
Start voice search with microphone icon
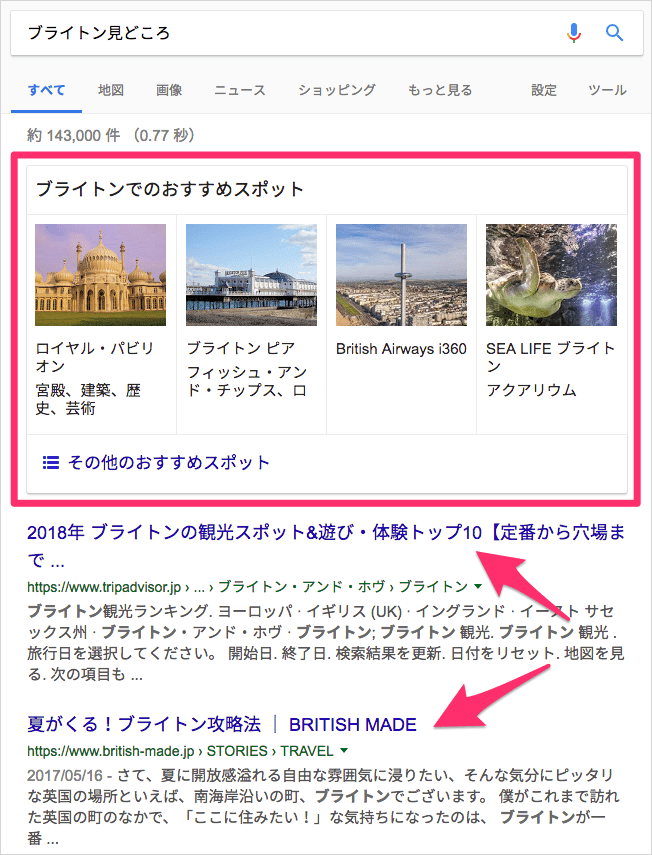[573, 33]
